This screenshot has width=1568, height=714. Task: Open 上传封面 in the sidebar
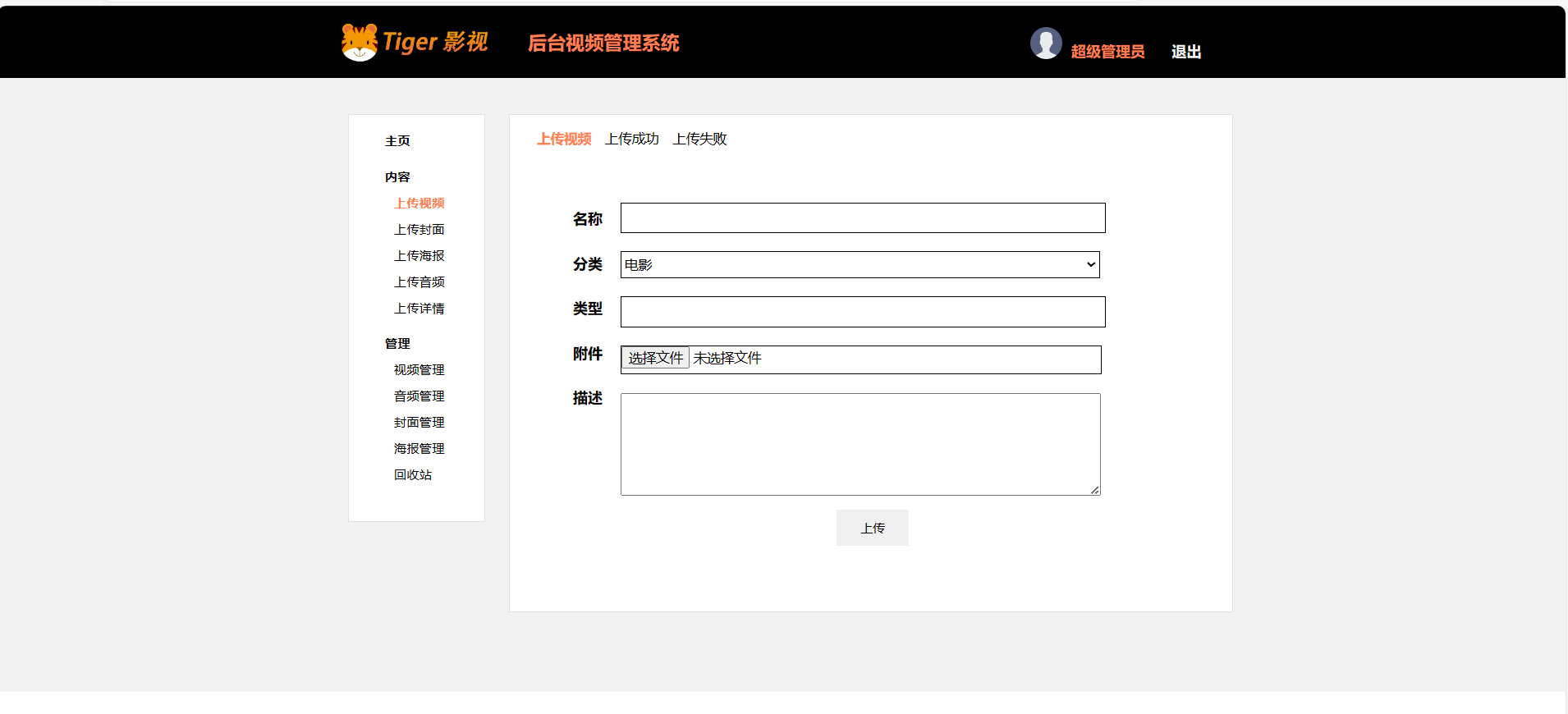click(420, 230)
